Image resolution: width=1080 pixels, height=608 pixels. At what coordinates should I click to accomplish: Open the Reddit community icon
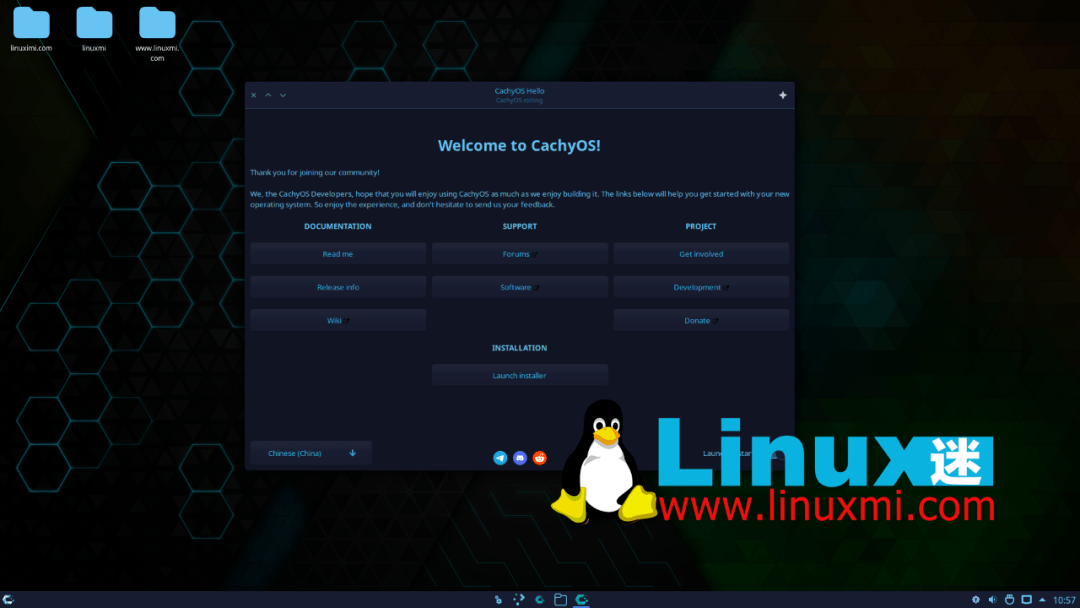[x=540, y=458]
